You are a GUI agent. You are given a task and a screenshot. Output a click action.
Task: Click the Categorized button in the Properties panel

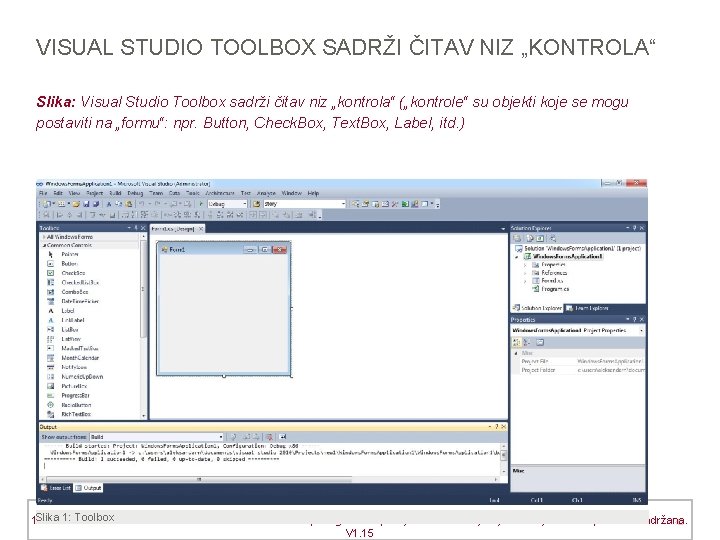(517, 342)
